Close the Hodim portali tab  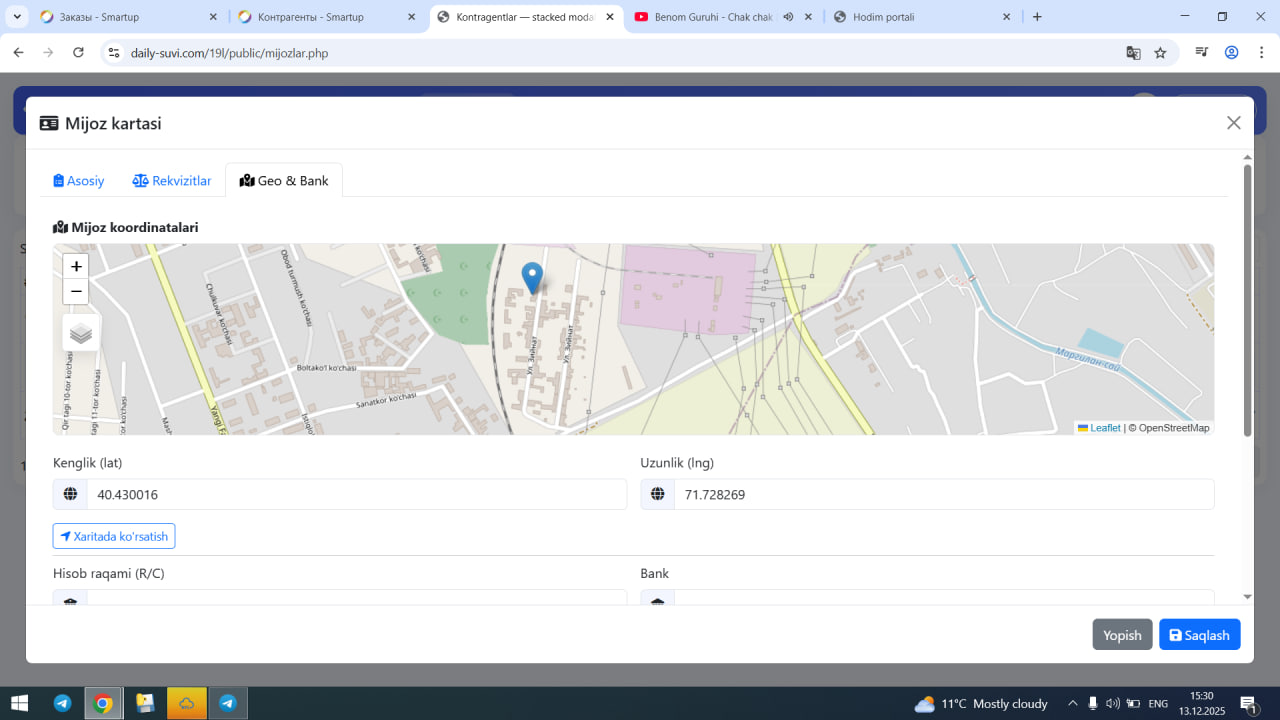(1006, 17)
